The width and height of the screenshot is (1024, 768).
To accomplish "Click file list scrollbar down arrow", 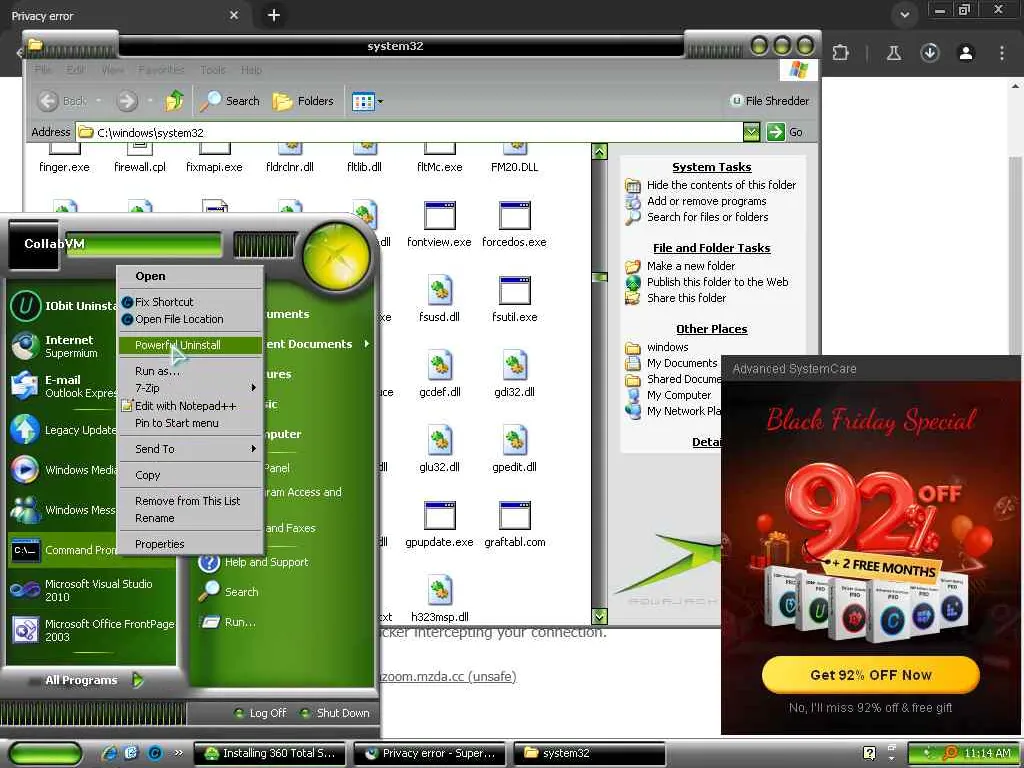I will click(x=600, y=616).
